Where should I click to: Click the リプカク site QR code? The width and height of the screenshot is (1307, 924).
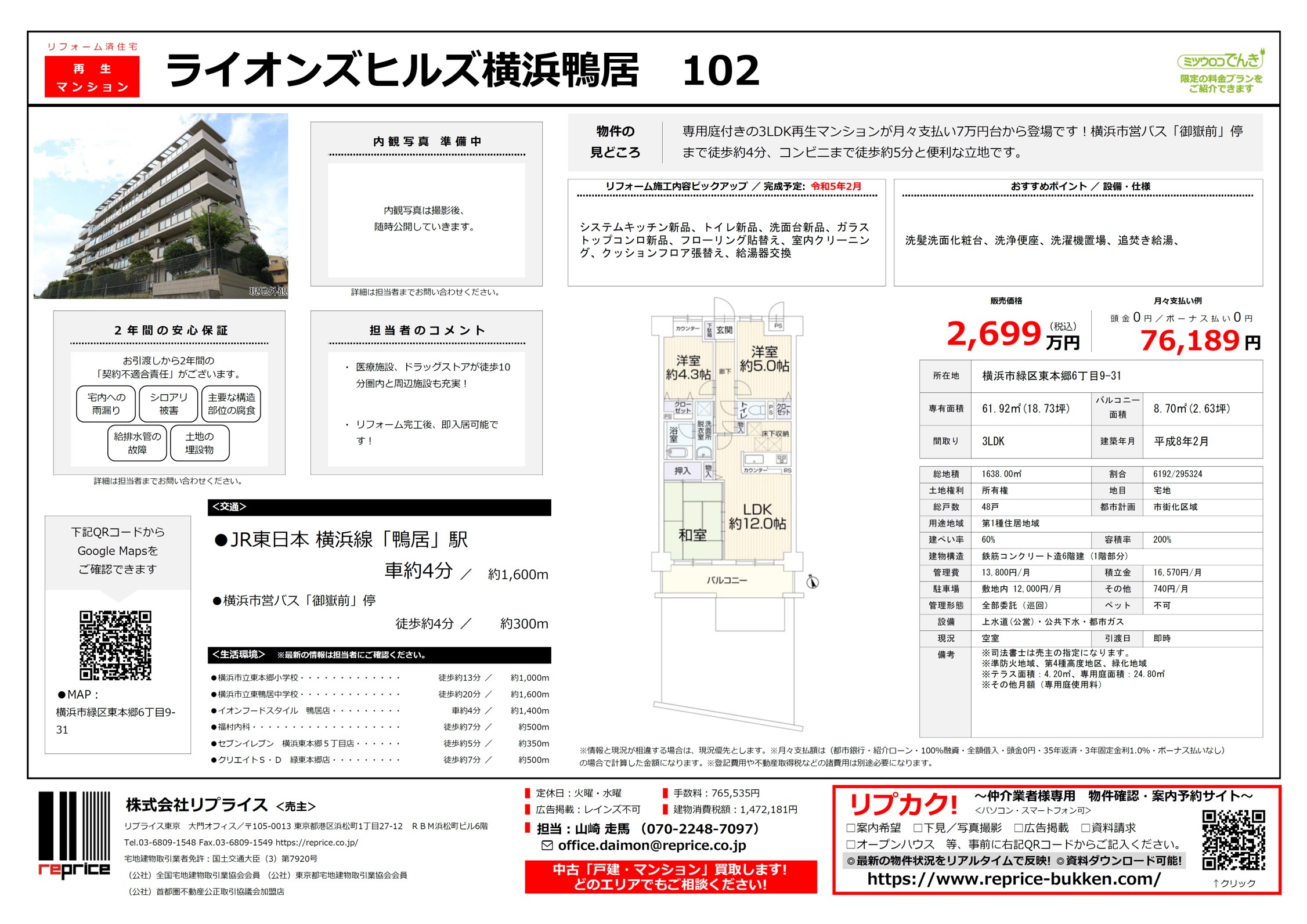click(1233, 839)
